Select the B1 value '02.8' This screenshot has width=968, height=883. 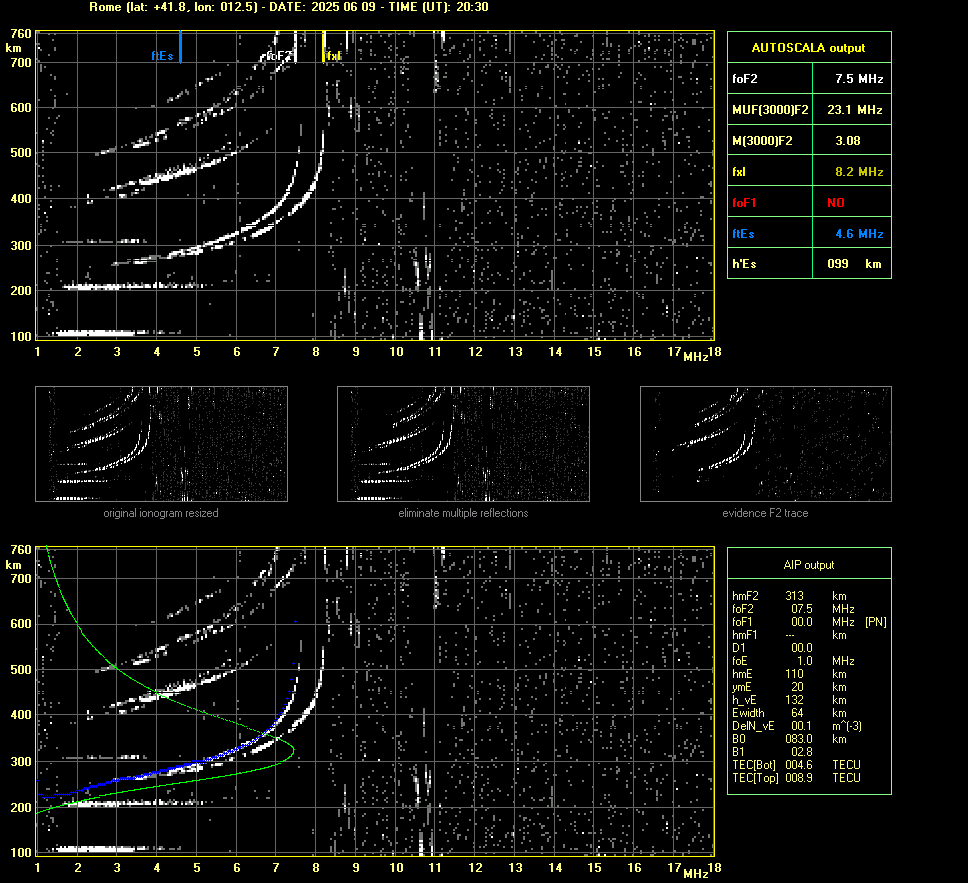pos(802,751)
